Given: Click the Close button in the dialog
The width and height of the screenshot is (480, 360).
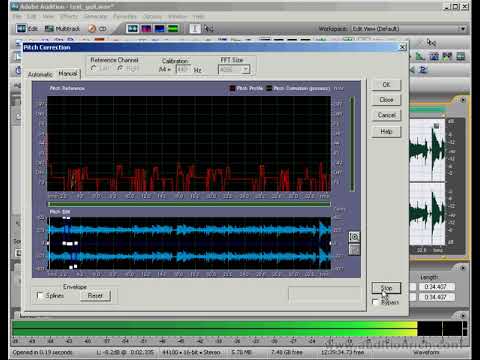Looking at the screenshot, I should click(x=386, y=100).
